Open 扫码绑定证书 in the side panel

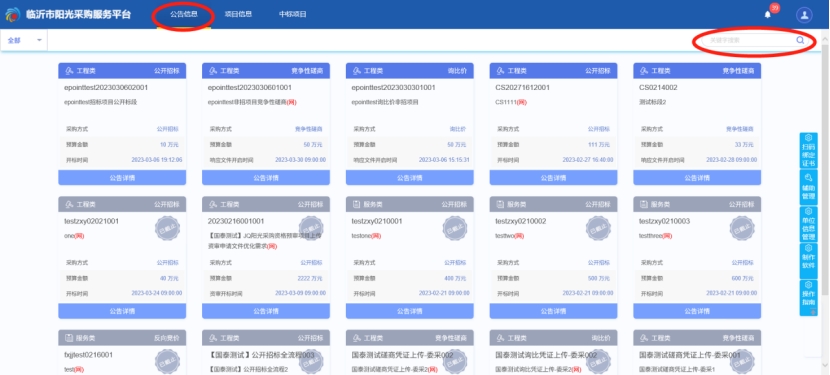click(x=808, y=150)
